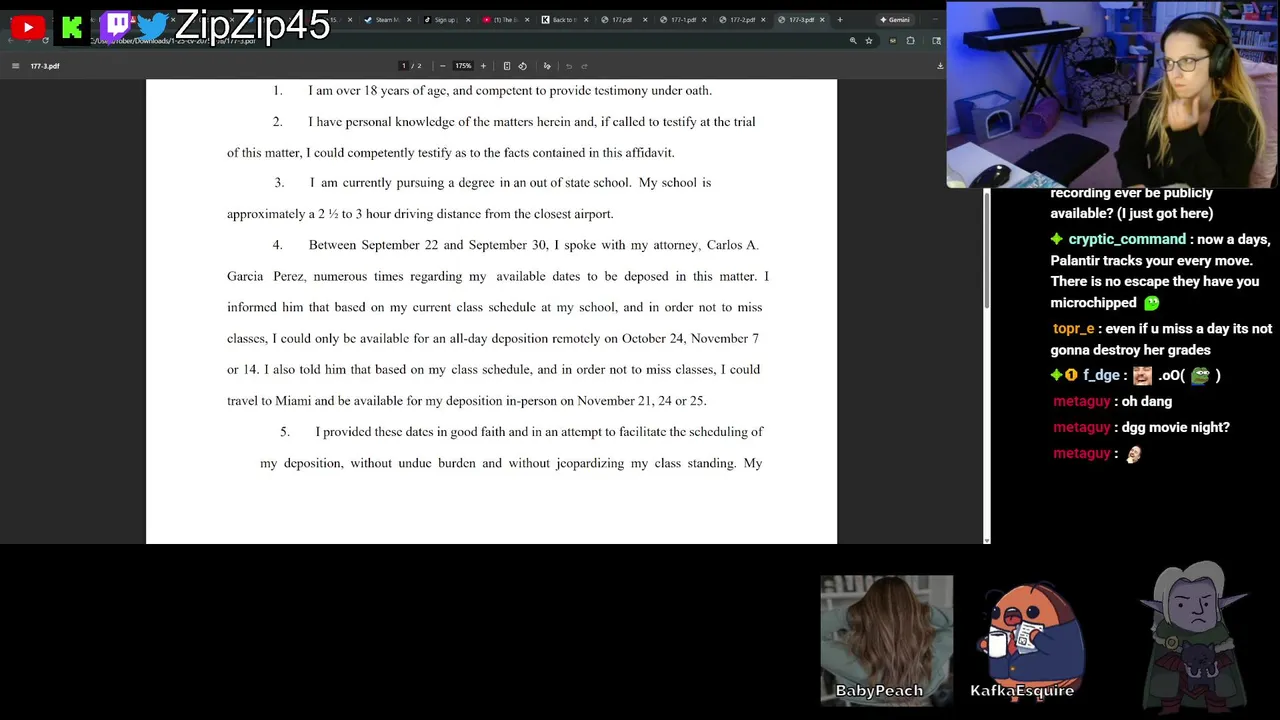
Task: Click the PDF page number field
Action: pyautogui.click(x=404, y=66)
